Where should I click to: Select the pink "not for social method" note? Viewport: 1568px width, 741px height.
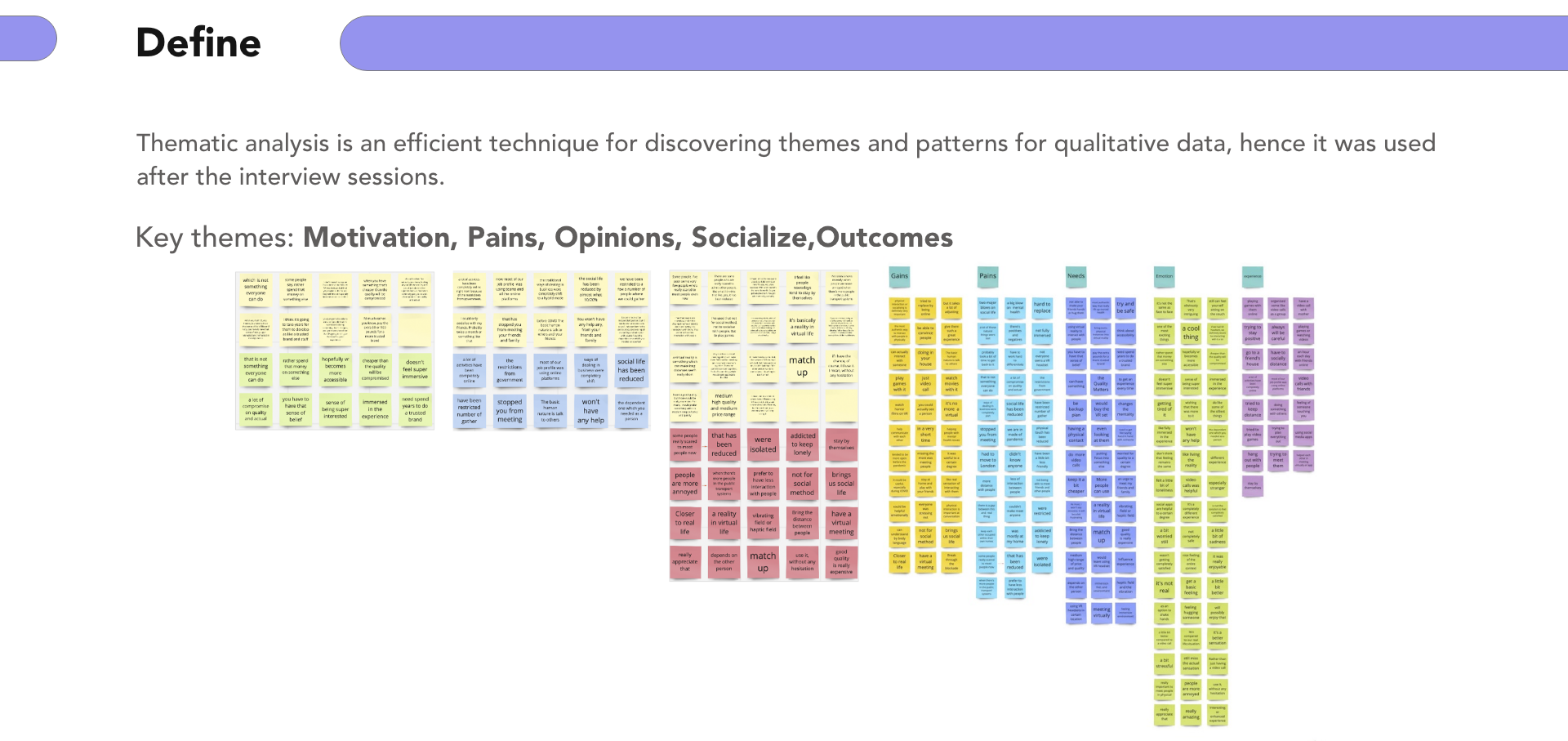[x=802, y=484]
